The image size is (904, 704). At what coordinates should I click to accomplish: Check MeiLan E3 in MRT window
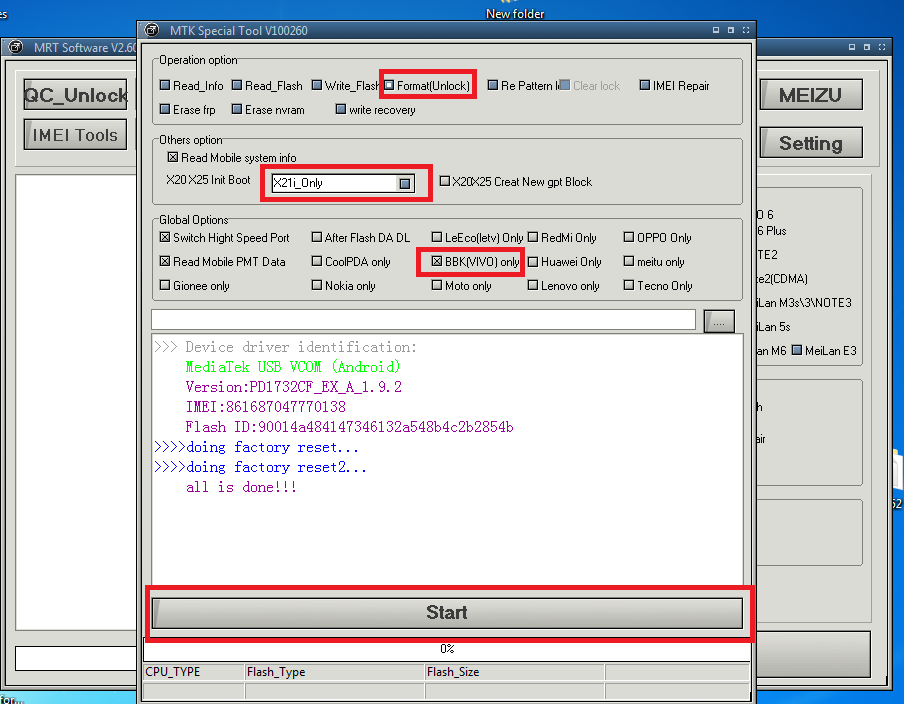(x=797, y=350)
